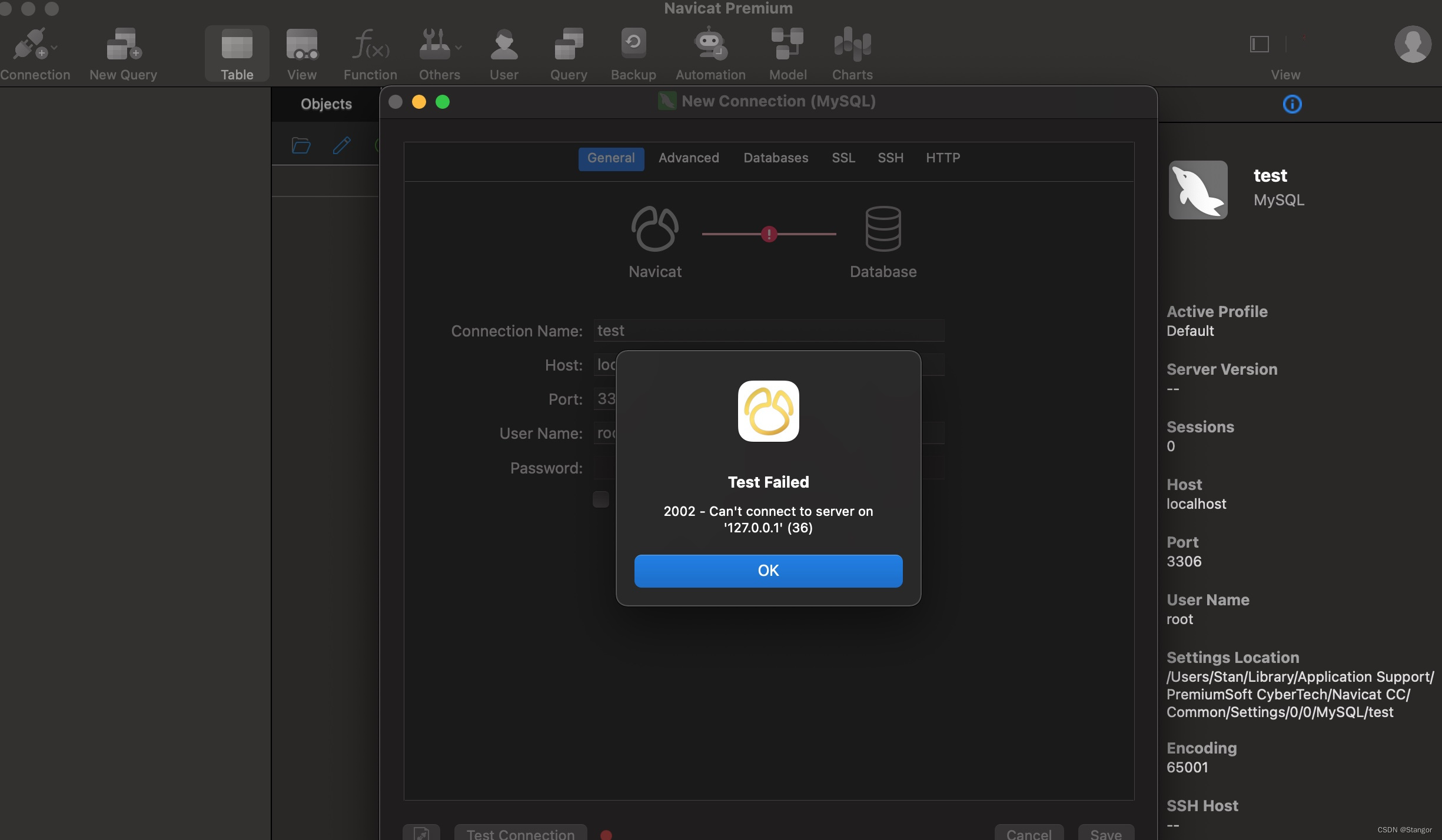Click the pencil edit icon under Objects
Viewport: 1442px width, 840px height.
click(x=341, y=145)
